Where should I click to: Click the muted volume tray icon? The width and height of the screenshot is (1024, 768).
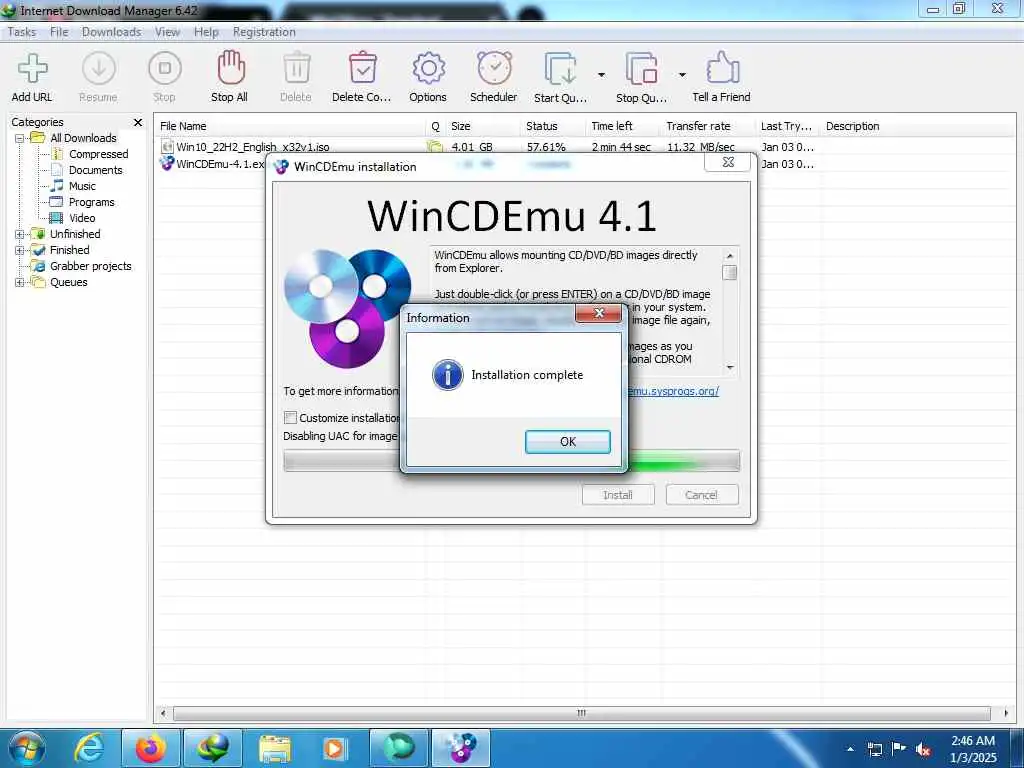click(923, 750)
